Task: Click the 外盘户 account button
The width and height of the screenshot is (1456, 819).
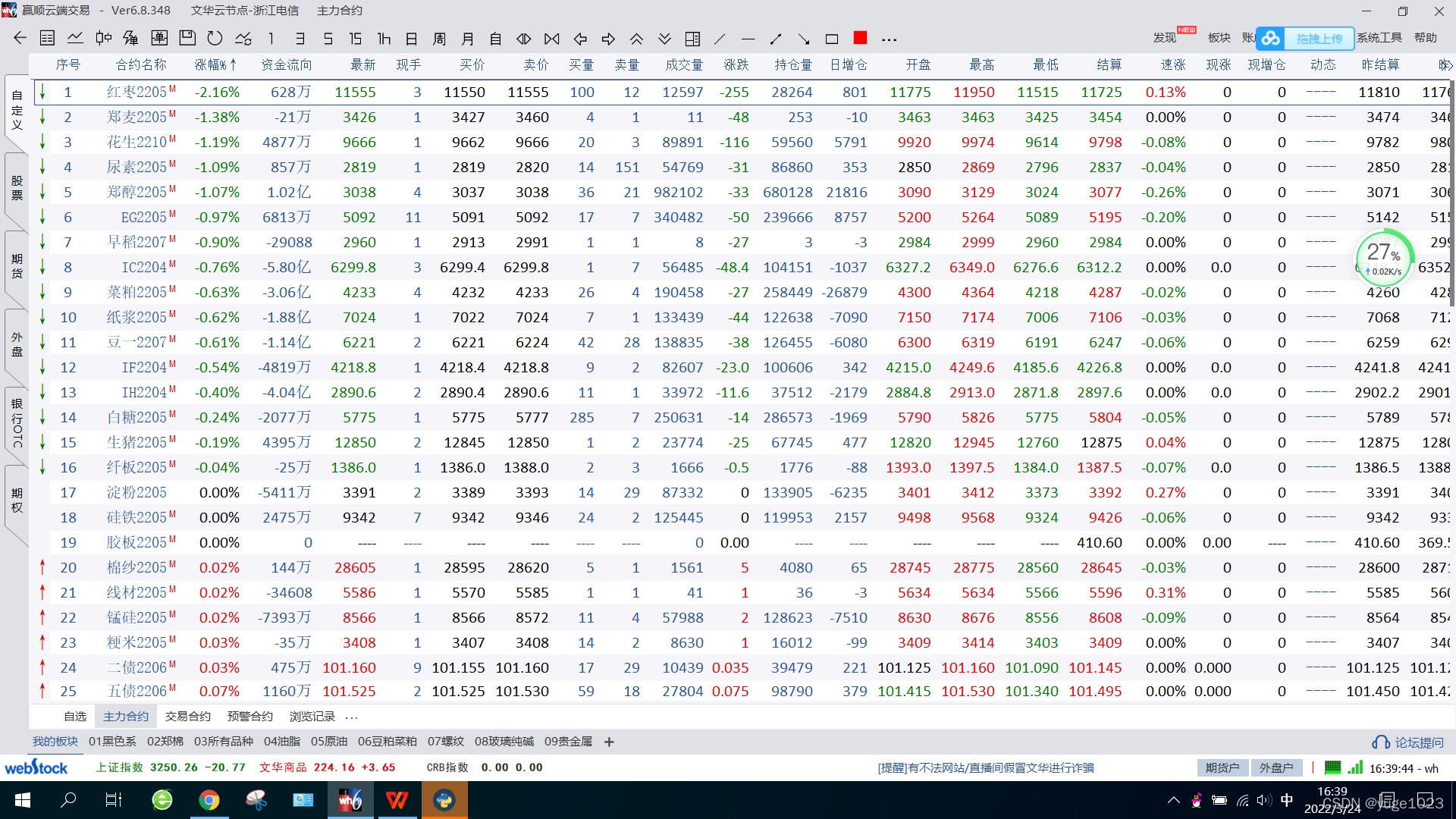Action: [1276, 767]
